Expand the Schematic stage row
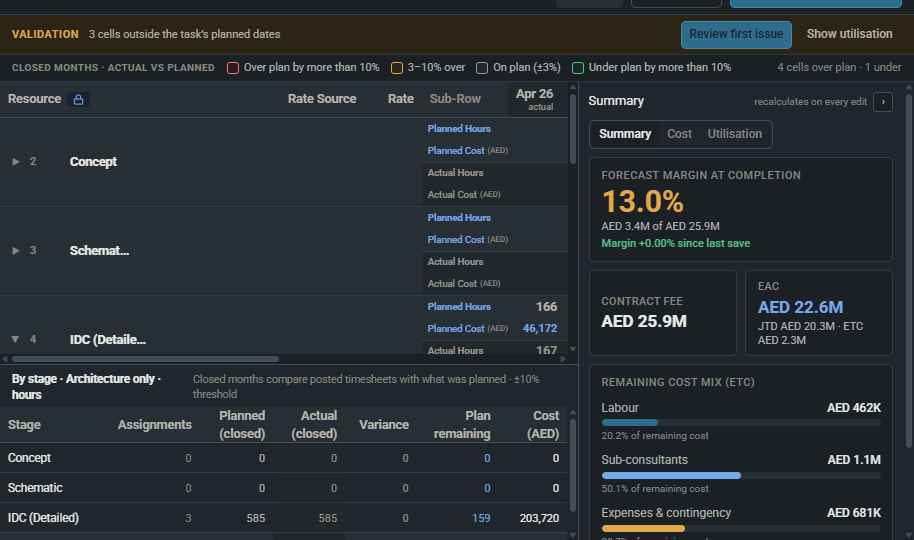Viewport: 914px width, 540px height. click(x=16, y=250)
